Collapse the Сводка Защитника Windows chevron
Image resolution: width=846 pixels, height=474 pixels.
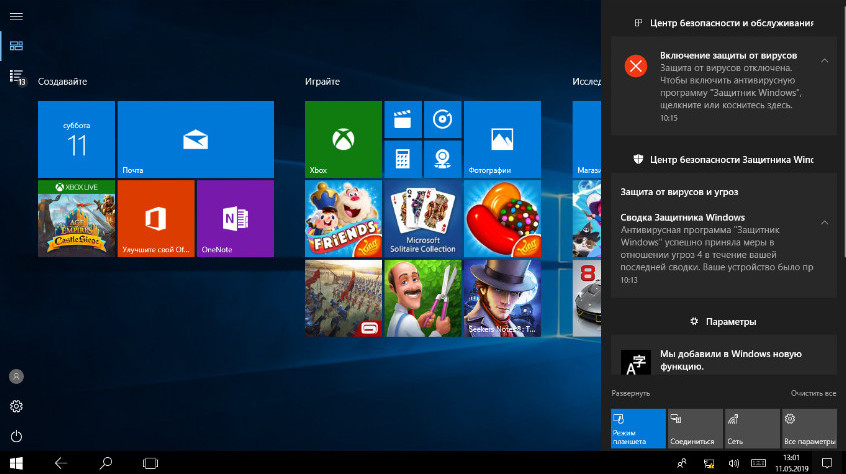(824, 222)
